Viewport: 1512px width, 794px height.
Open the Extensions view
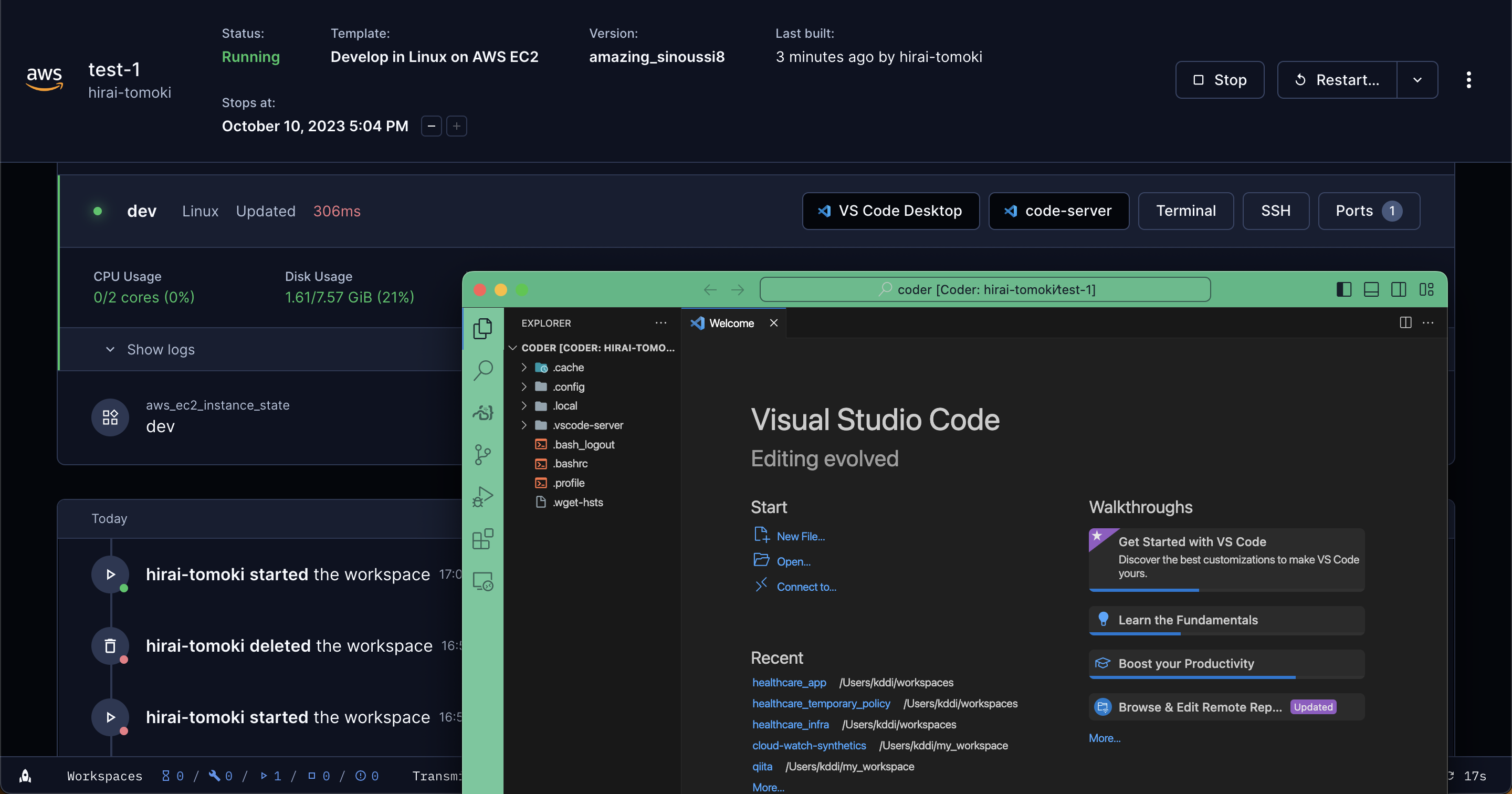click(483, 539)
